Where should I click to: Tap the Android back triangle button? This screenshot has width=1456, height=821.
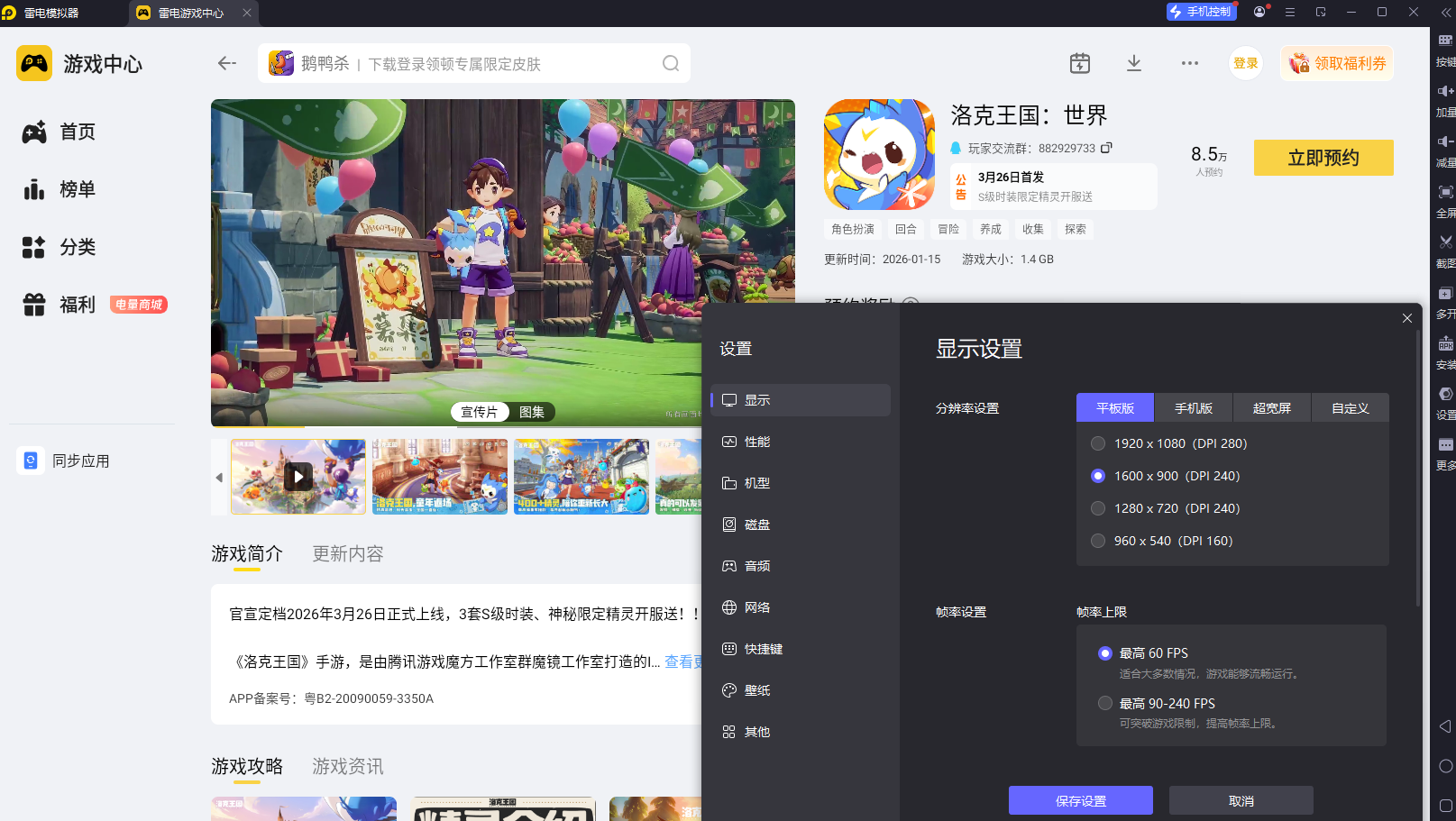coord(1445,726)
